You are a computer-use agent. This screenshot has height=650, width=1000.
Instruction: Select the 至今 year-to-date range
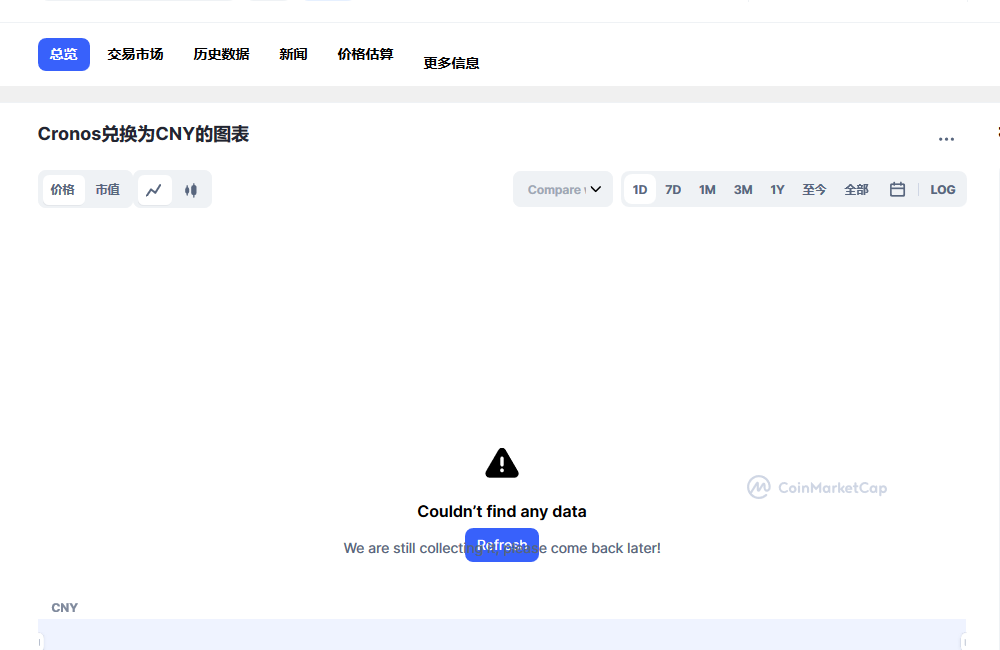coord(814,189)
